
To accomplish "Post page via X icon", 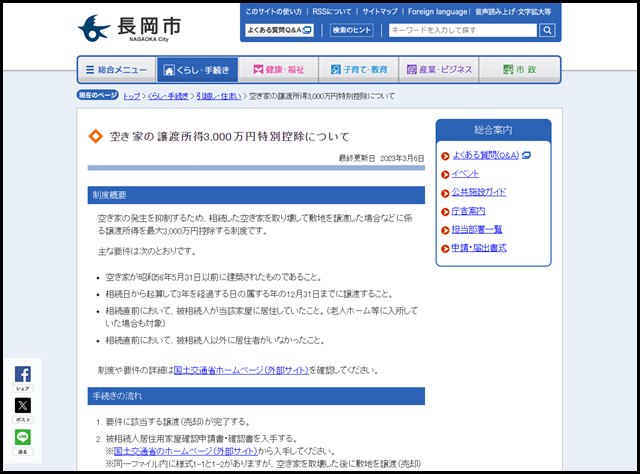I will pyautogui.click(x=23, y=405).
